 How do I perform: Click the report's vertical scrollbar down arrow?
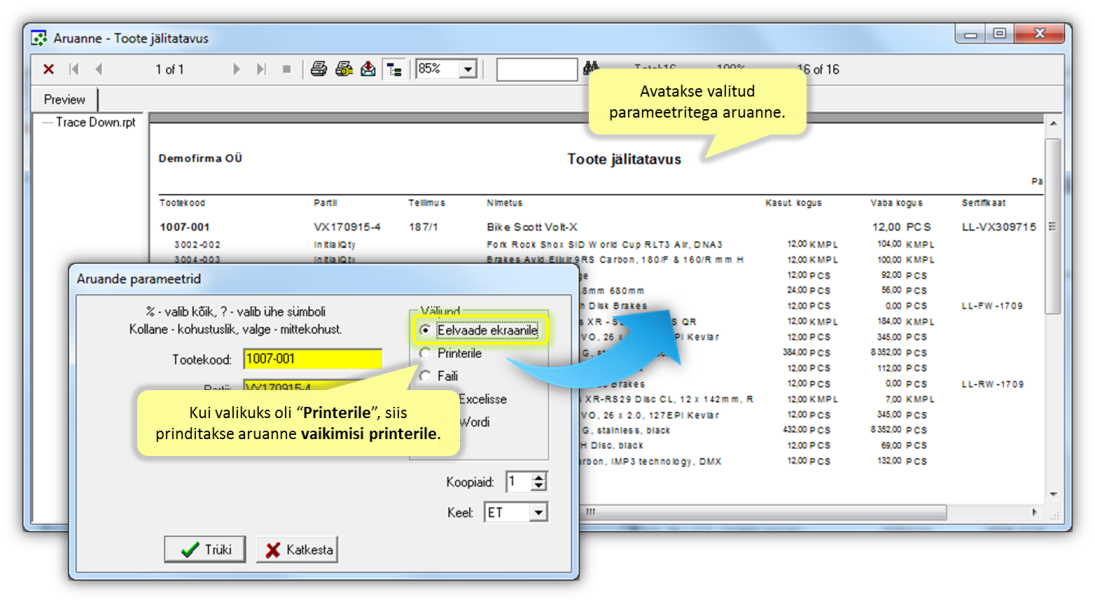coord(1053,494)
